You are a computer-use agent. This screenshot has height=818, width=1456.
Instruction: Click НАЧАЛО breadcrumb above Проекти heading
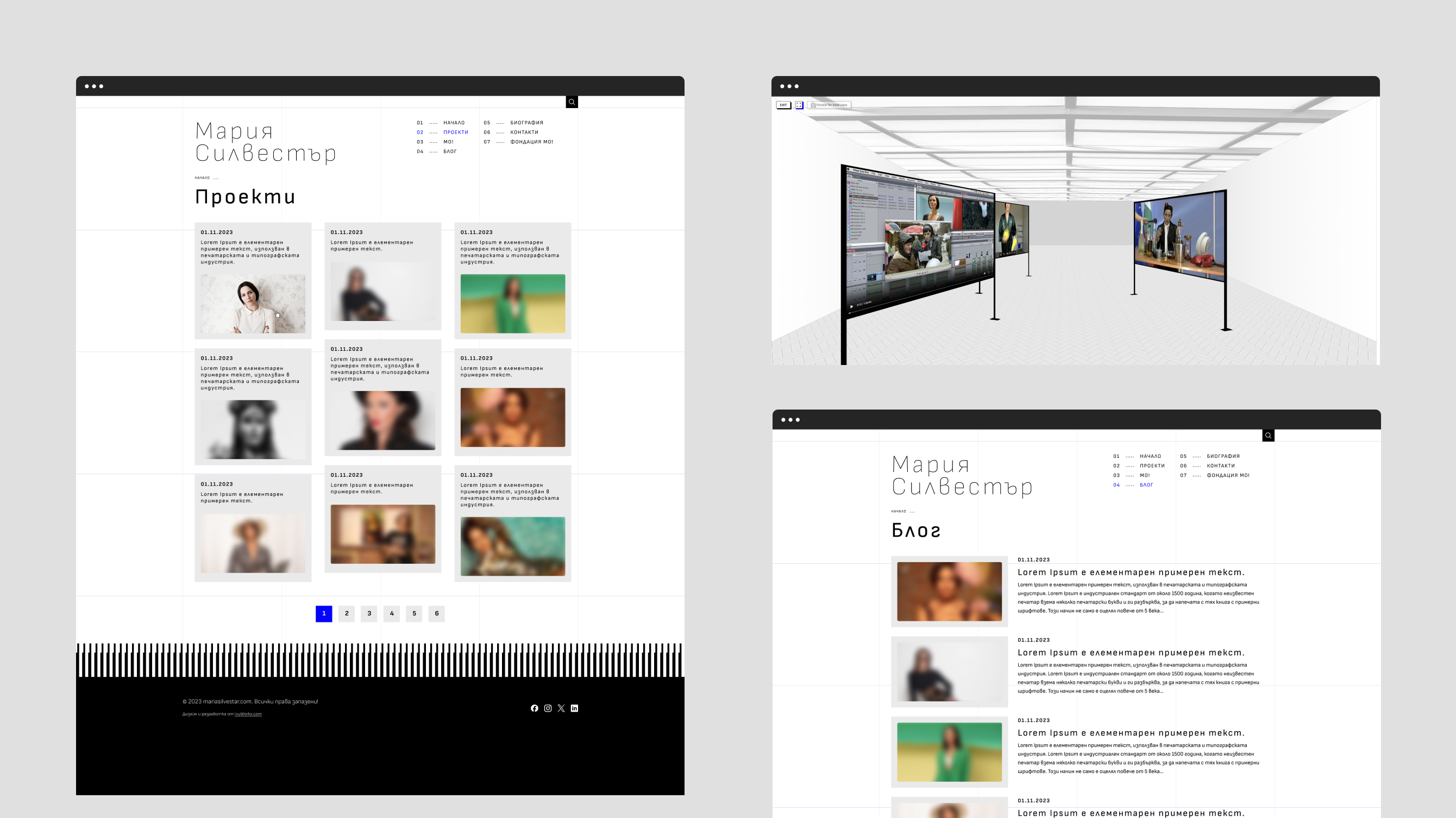point(202,178)
